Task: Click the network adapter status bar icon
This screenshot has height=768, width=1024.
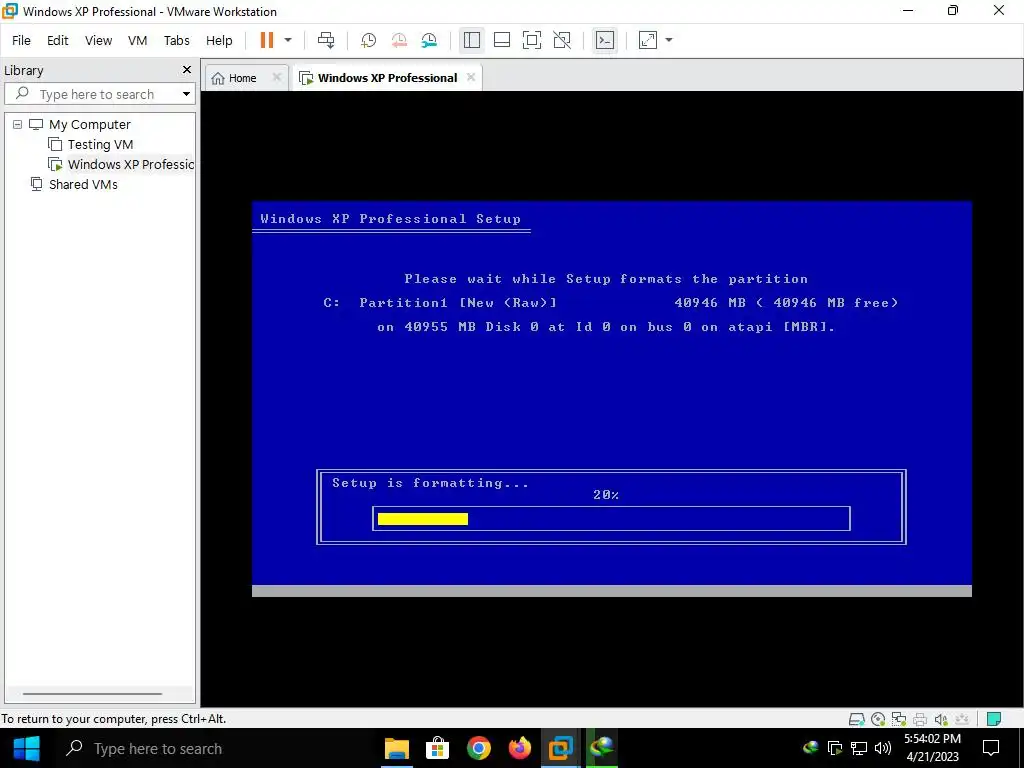Action: pyautogui.click(x=899, y=719)
